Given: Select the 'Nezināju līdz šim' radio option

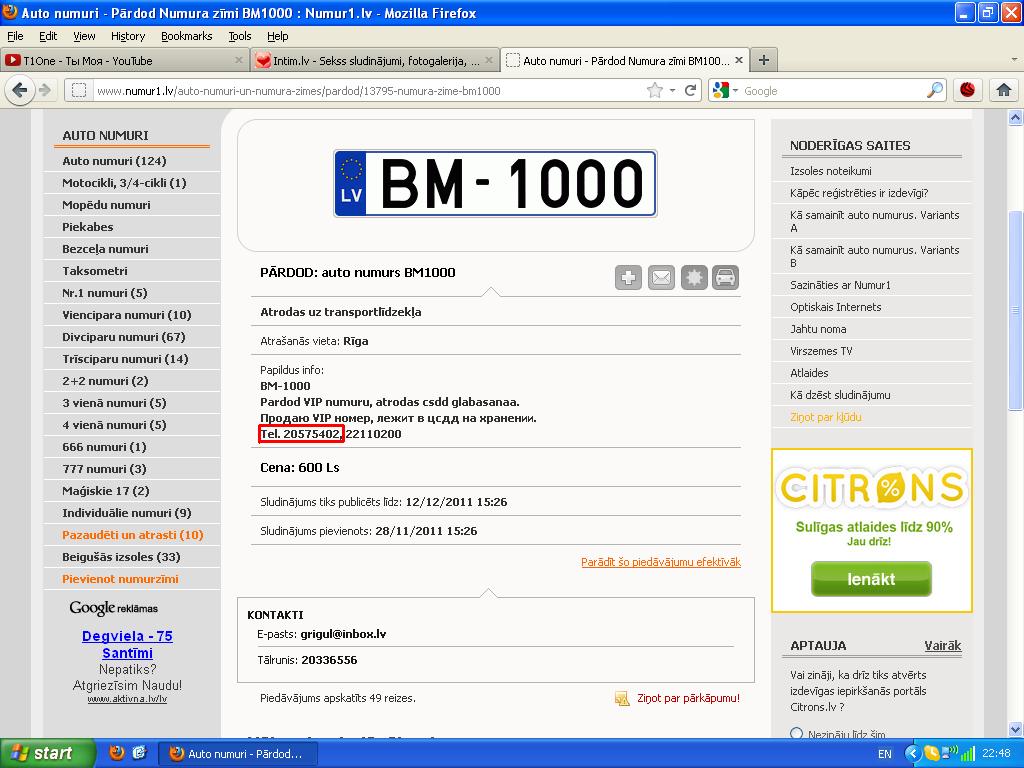Looking at the screenshot, I should click(797, 734).
